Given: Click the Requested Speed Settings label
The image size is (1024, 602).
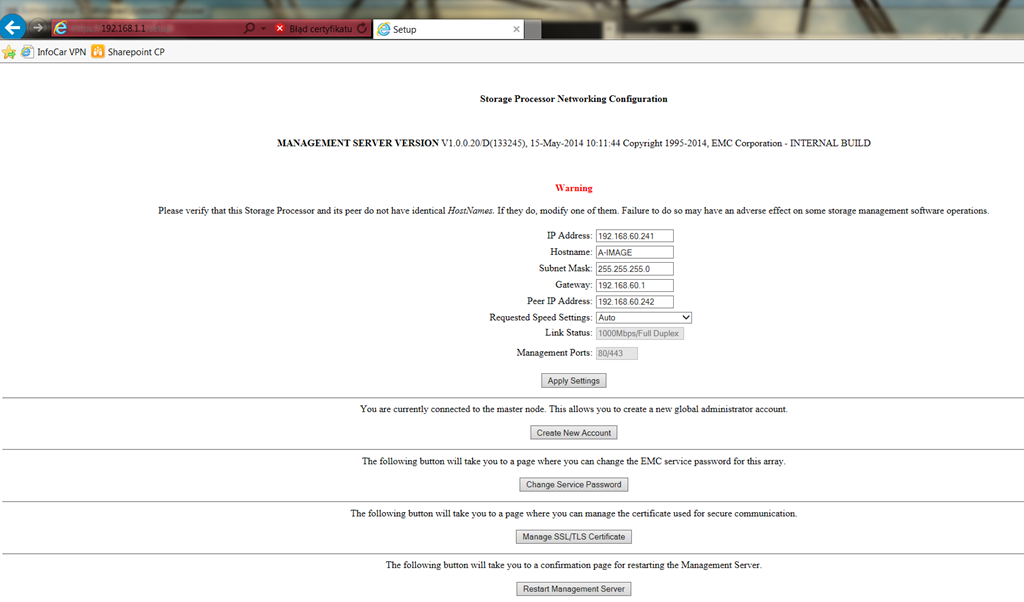Looking at the screenshot, I should tap(540, 317).
